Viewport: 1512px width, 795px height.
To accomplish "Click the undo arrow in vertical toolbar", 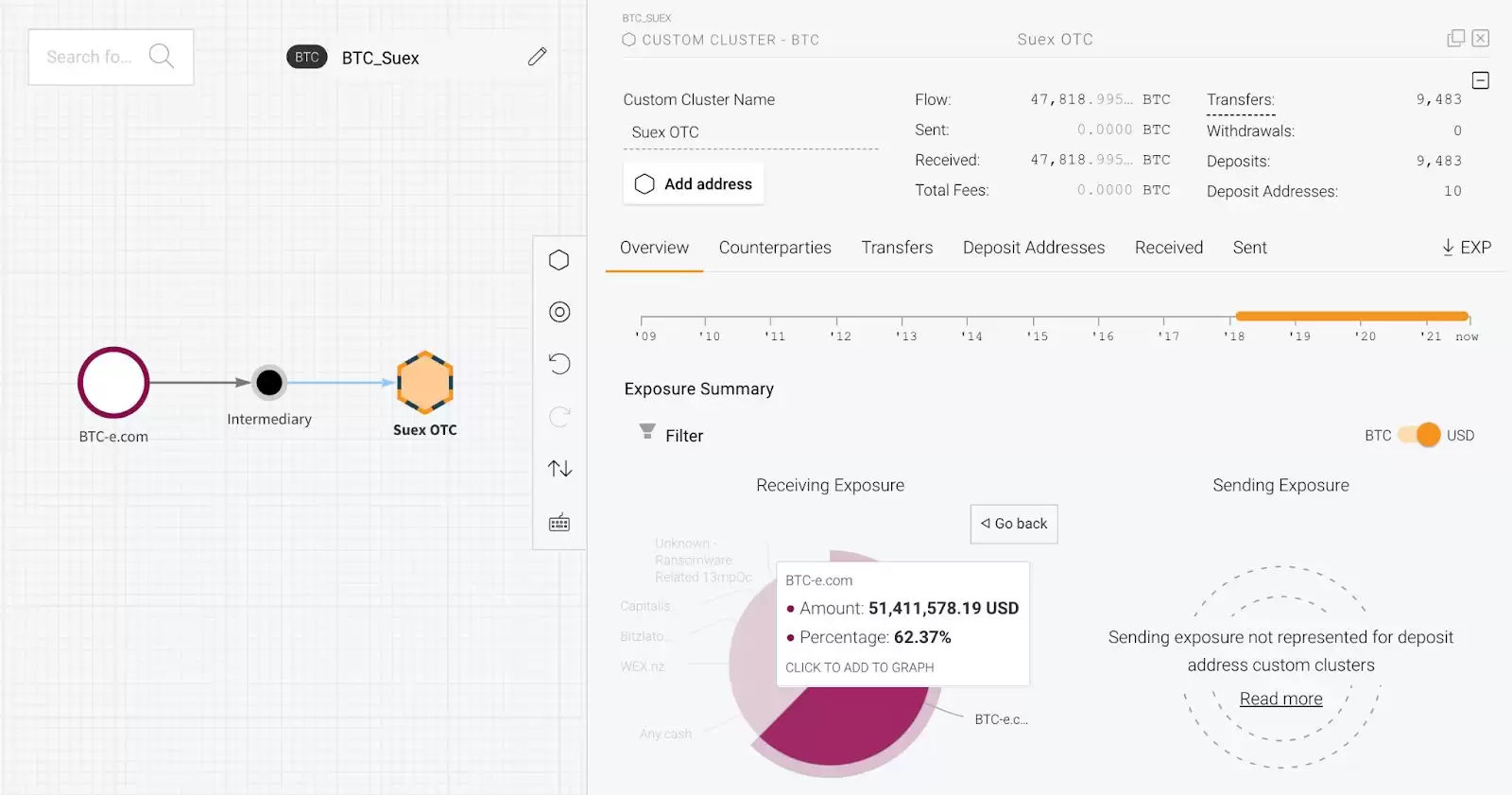I will [x=559, y=364].
